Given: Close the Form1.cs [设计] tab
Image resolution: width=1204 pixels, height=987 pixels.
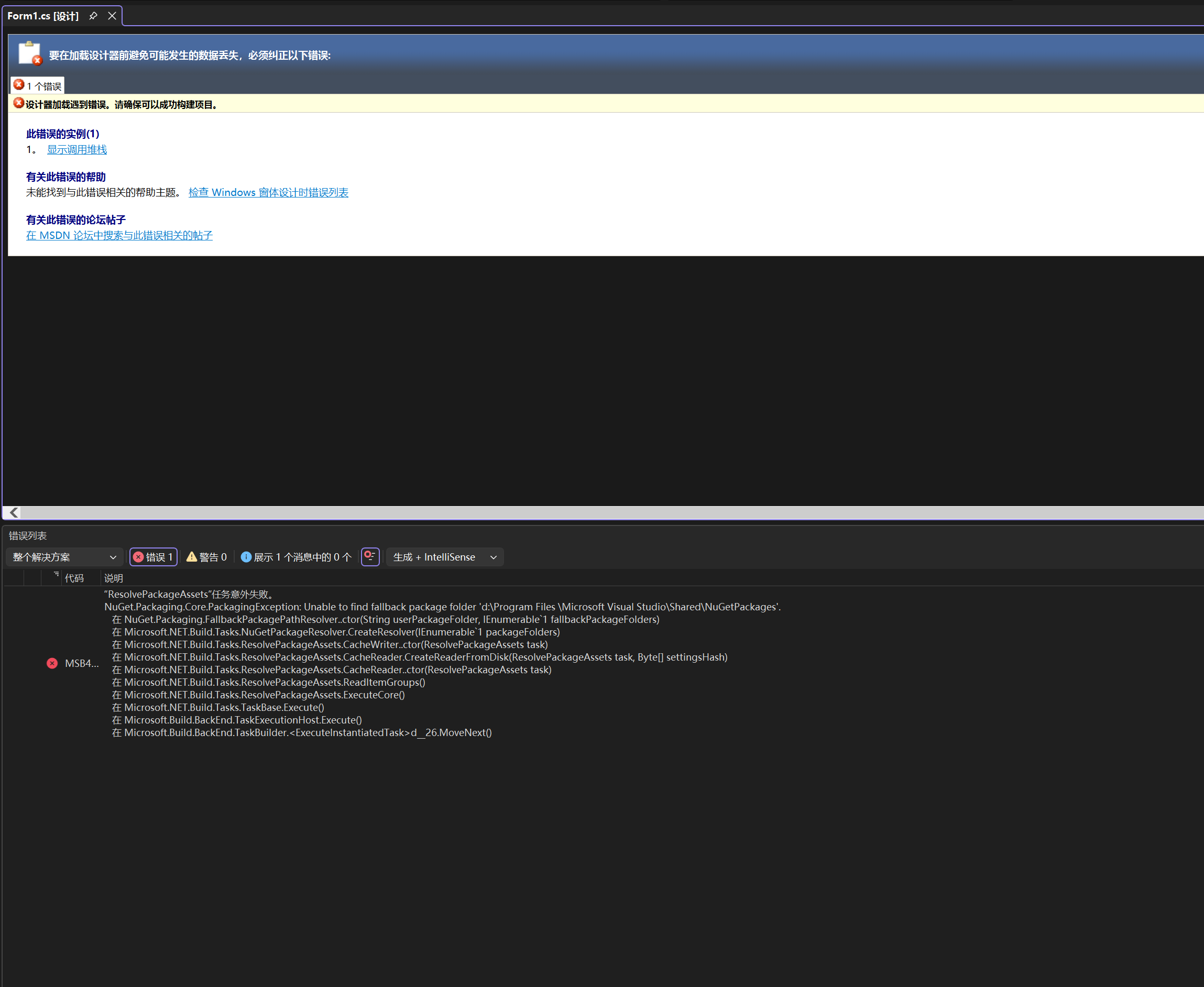Looking at the screenshot, I should coord(112,16).
